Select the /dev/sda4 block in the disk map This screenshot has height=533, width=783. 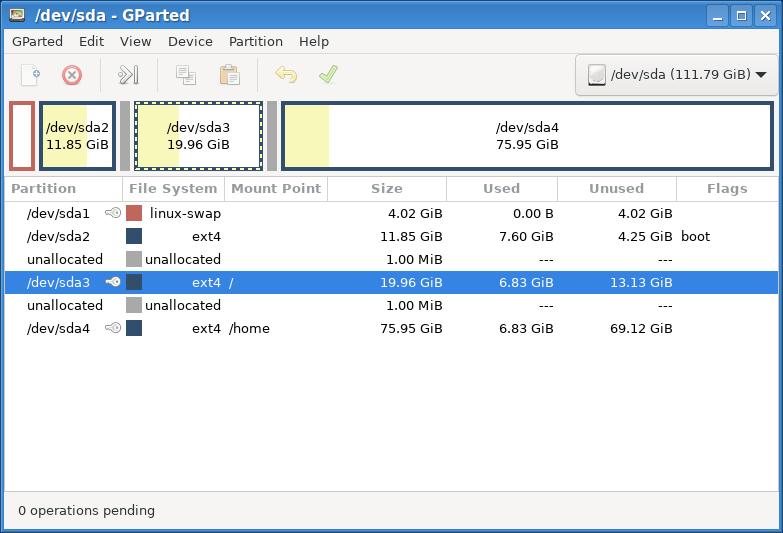(x=527, y=136)
